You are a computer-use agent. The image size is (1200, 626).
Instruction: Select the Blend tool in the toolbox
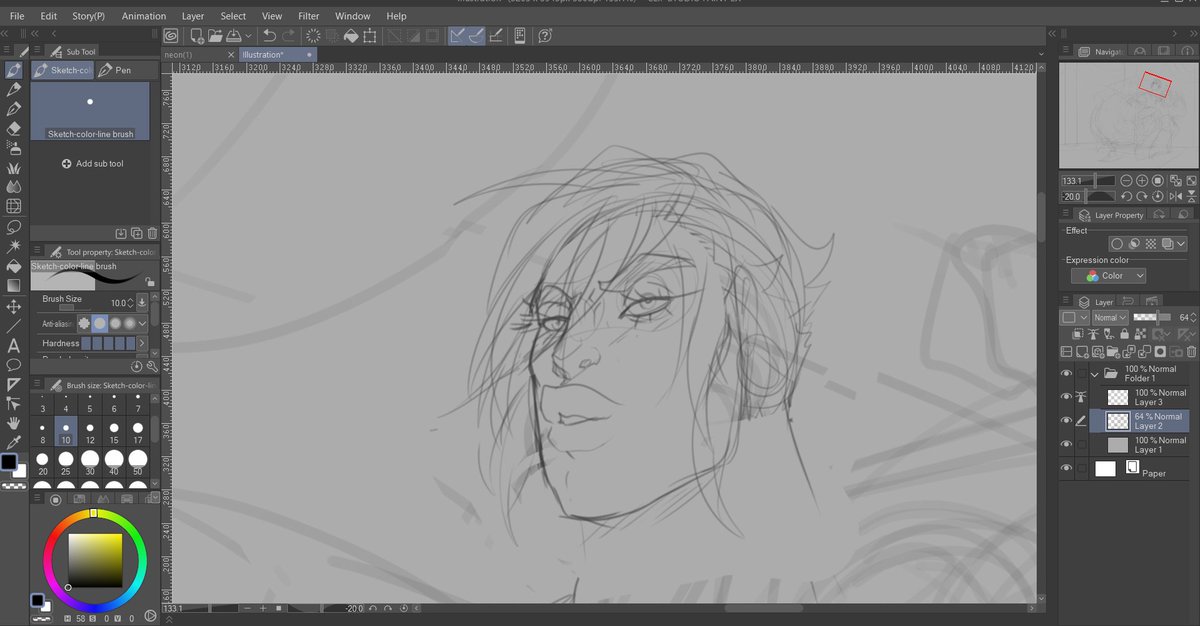pyautogui.click(x=14, y=187)
